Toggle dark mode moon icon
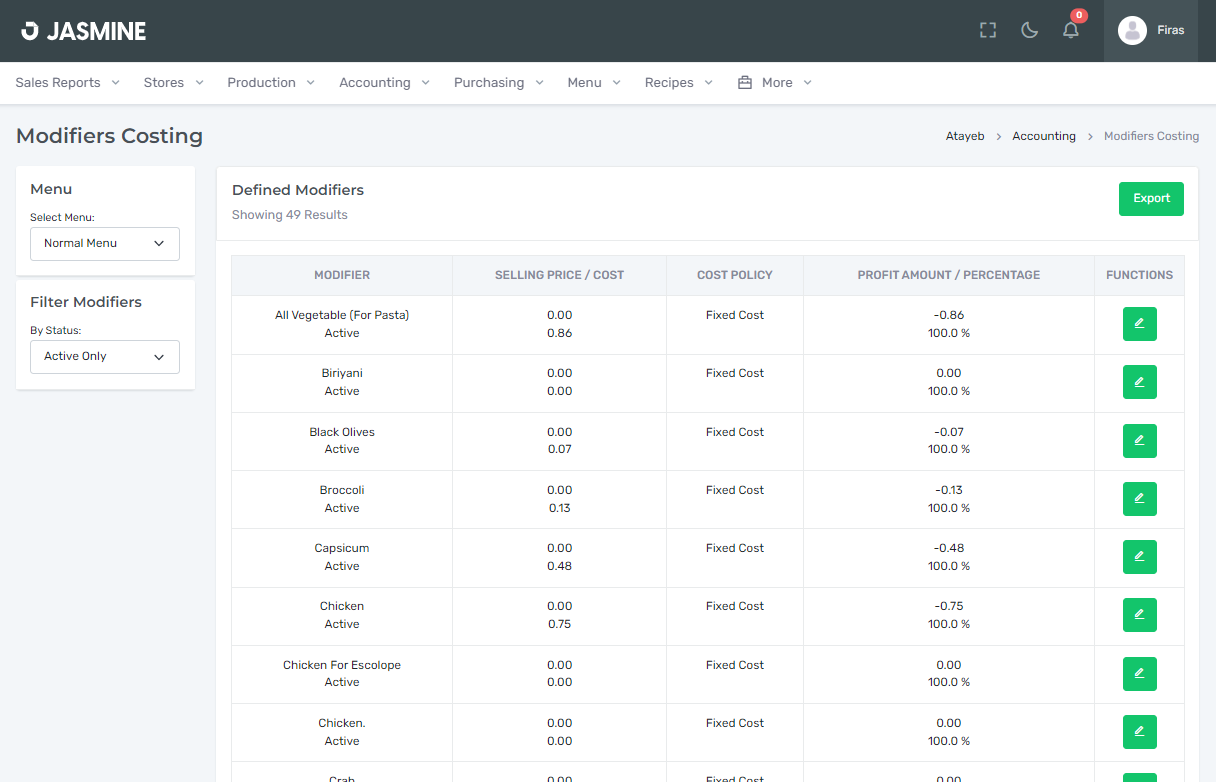This screenshot has height=782, width=1216. point(1029,30)
